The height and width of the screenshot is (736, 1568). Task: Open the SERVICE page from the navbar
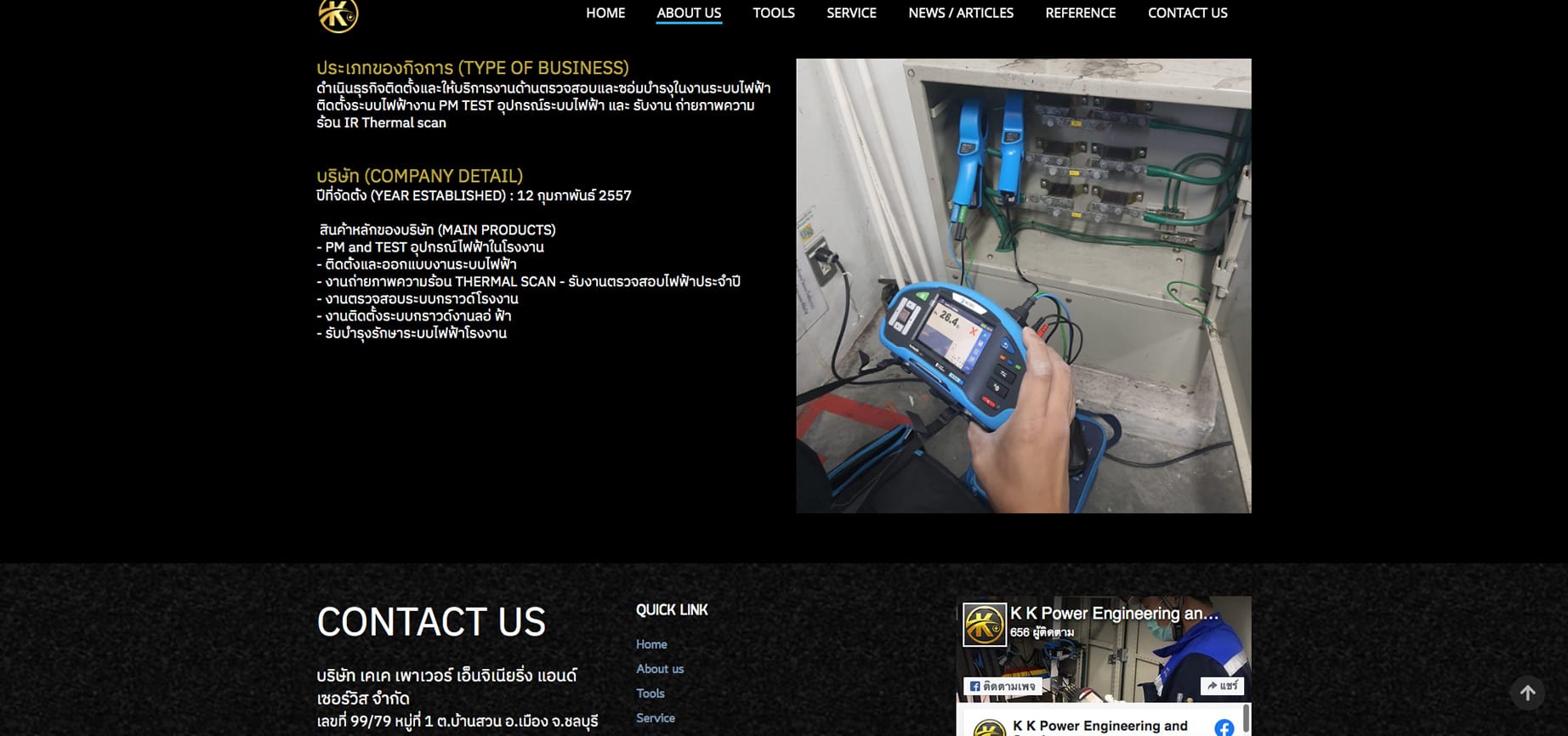point(850,13)
